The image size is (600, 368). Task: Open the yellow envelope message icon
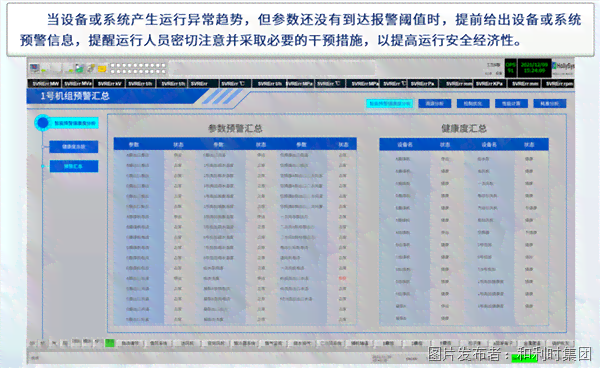[x=102, y=69]
